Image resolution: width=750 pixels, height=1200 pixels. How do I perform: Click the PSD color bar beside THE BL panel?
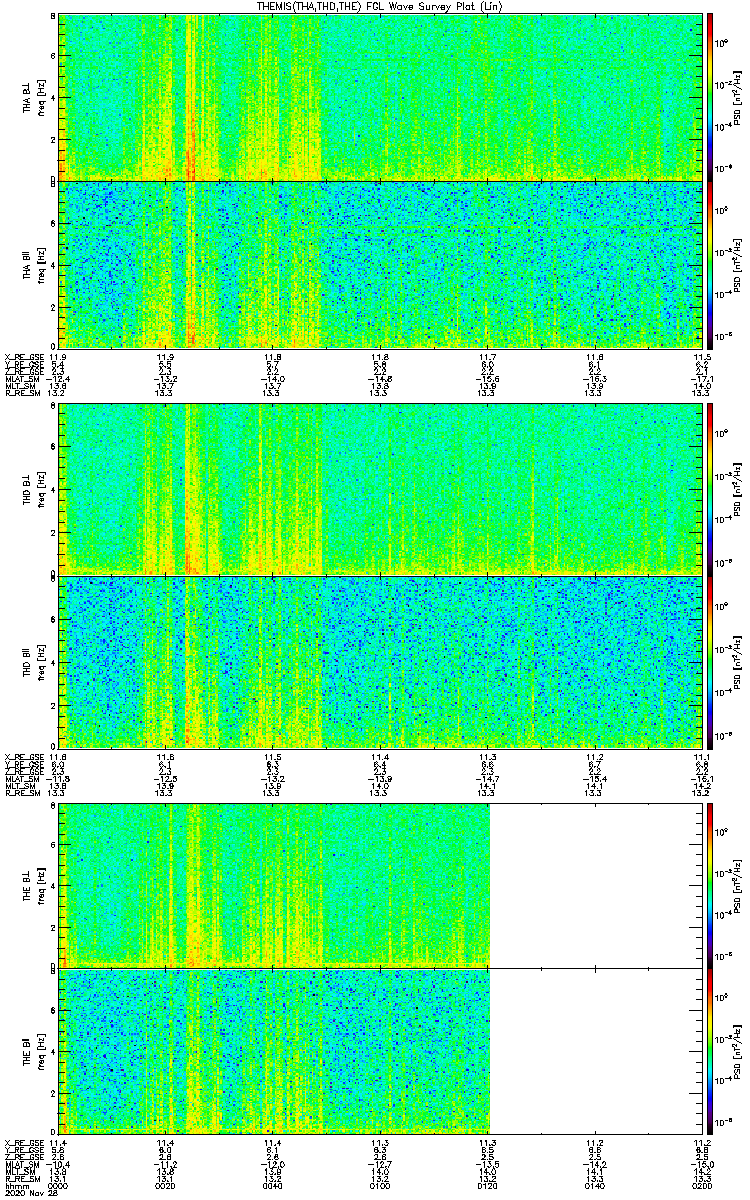pos(710,885)
